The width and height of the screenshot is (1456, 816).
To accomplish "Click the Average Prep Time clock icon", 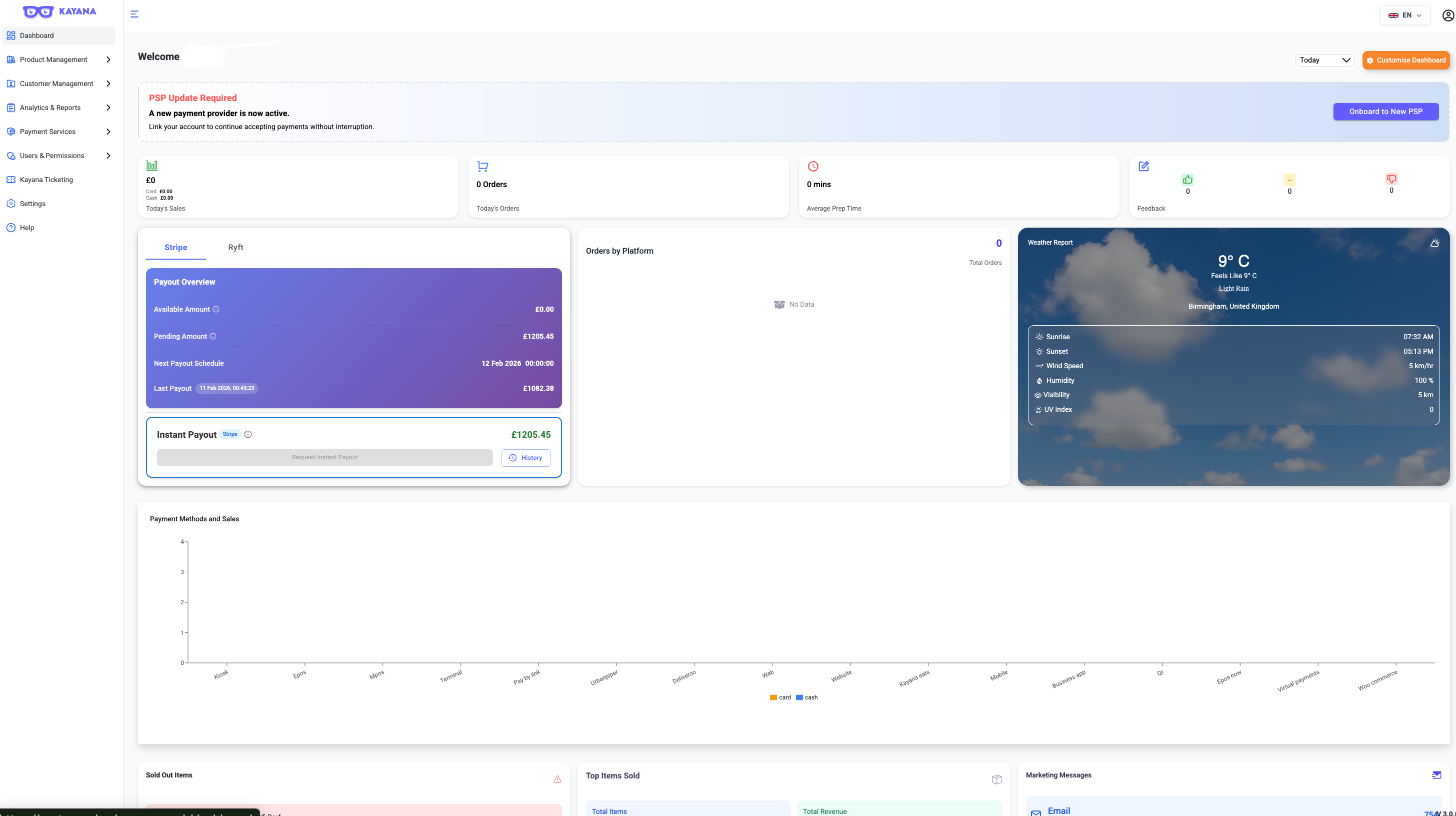I will click(813, 166).
